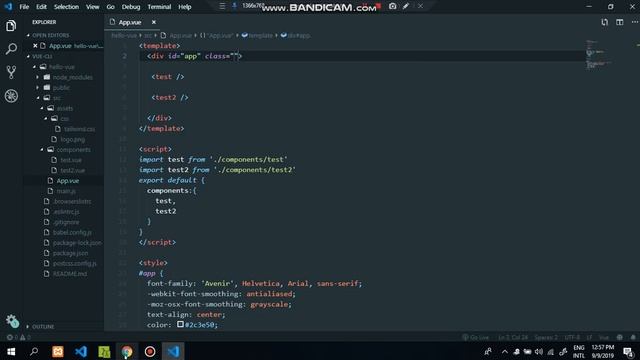This screenshot has height=360, width=640.
Task: Open README.md in the file tree
Action: coord(69,274)
